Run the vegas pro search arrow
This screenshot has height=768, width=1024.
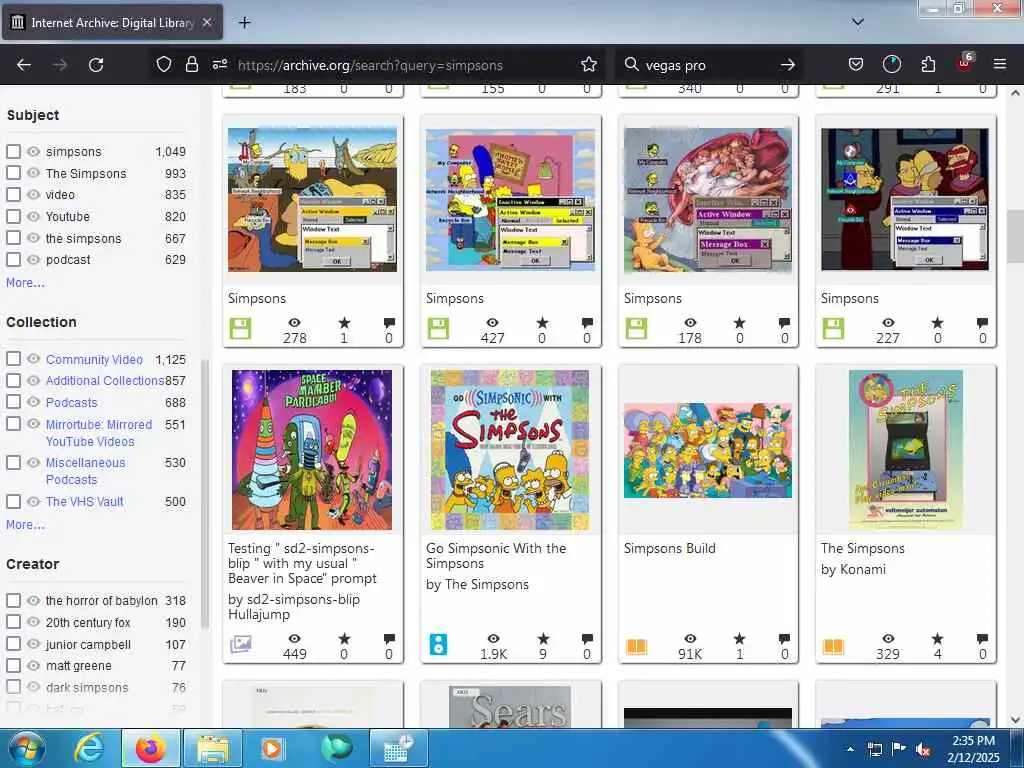click(788, 65)
